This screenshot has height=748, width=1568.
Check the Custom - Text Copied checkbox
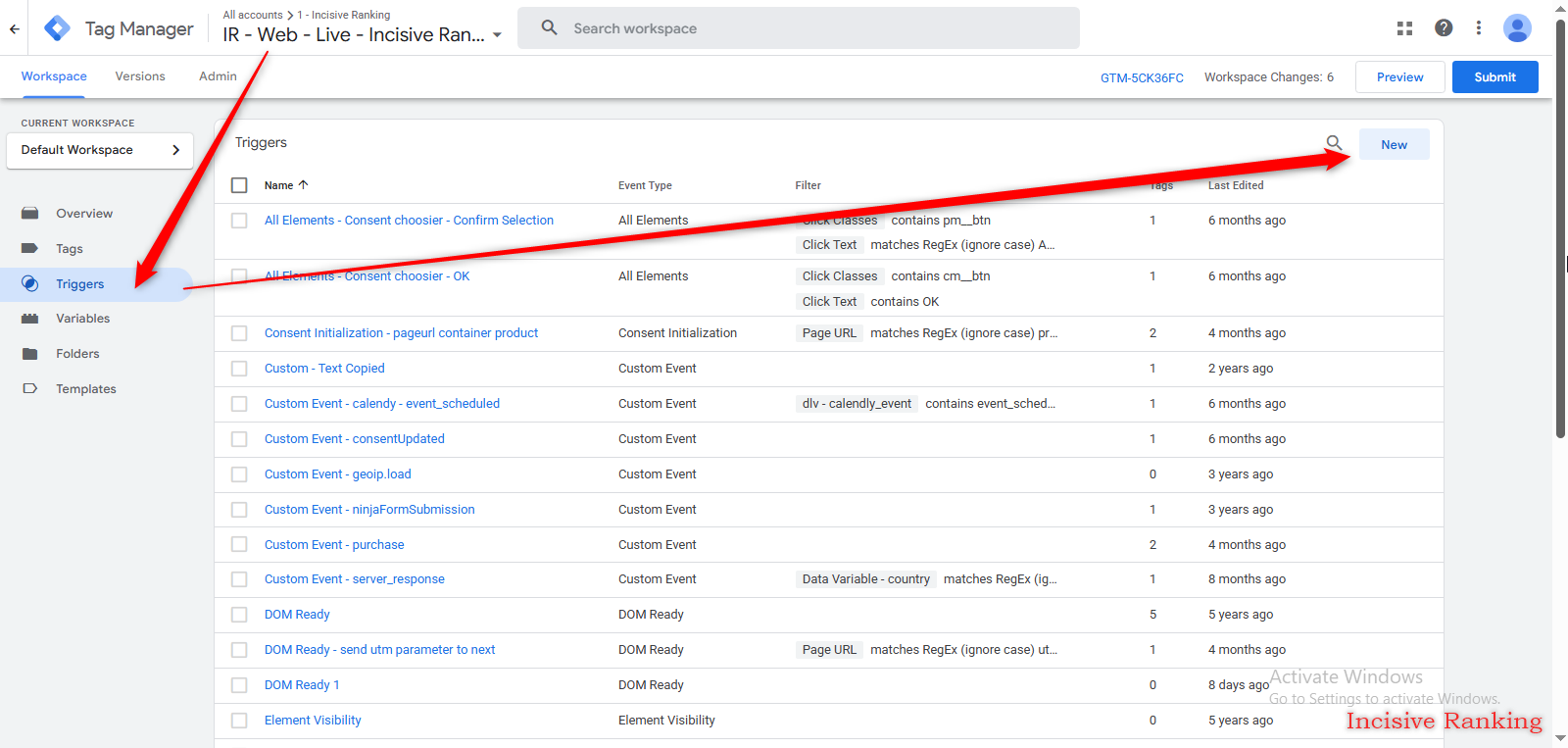tap(239, 369)
